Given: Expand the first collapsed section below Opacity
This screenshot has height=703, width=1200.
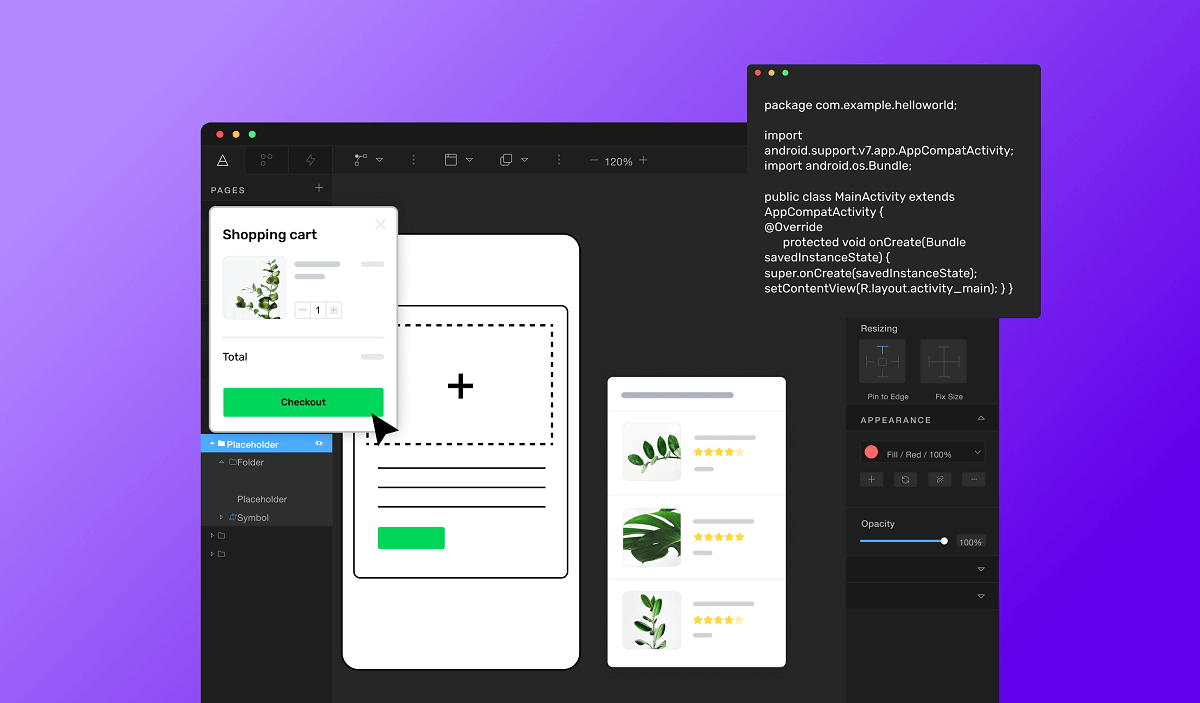Looking at the screenshot, I should tap(981, 569).
